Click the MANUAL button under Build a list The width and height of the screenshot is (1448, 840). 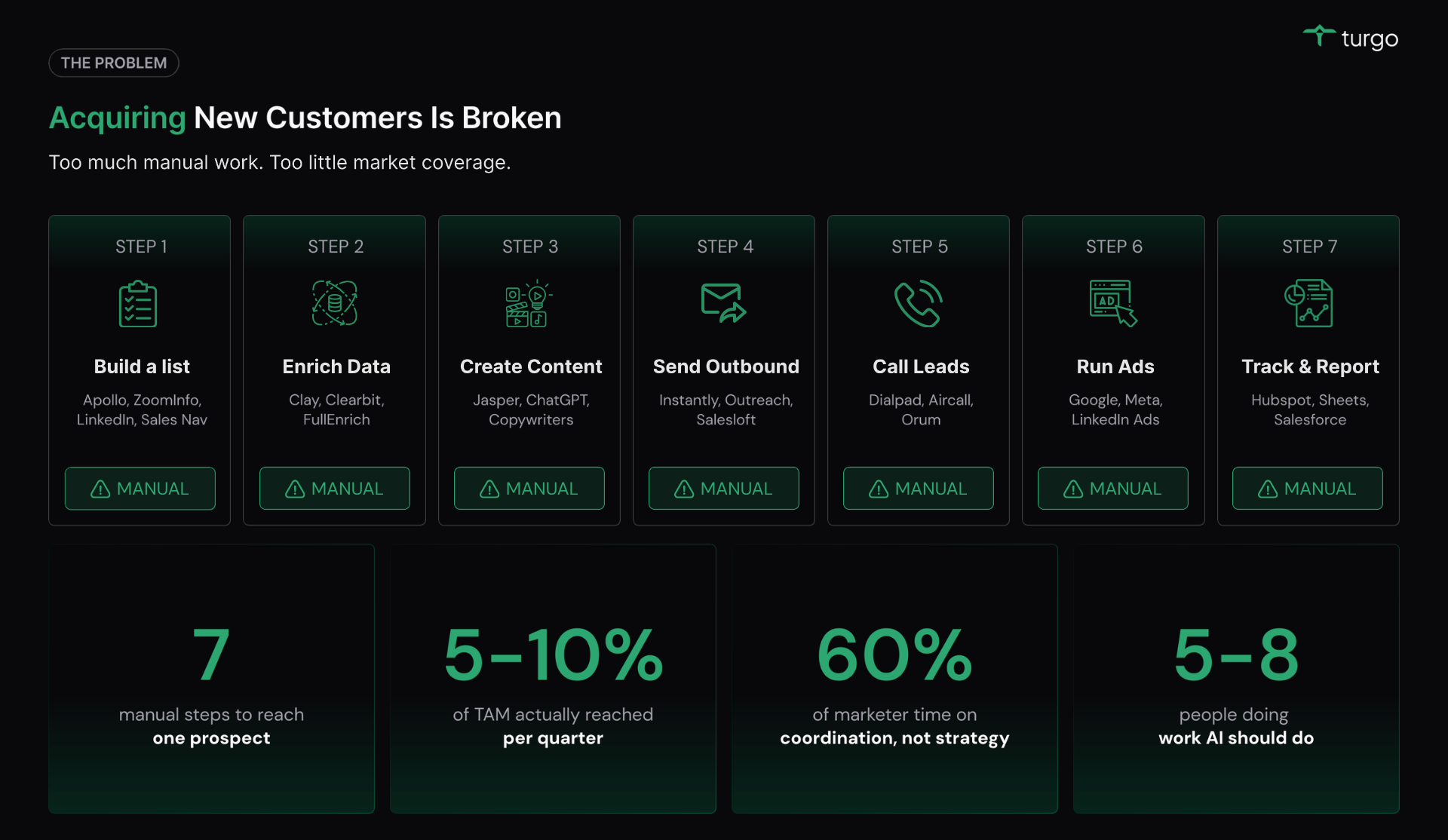click(140, 489)
